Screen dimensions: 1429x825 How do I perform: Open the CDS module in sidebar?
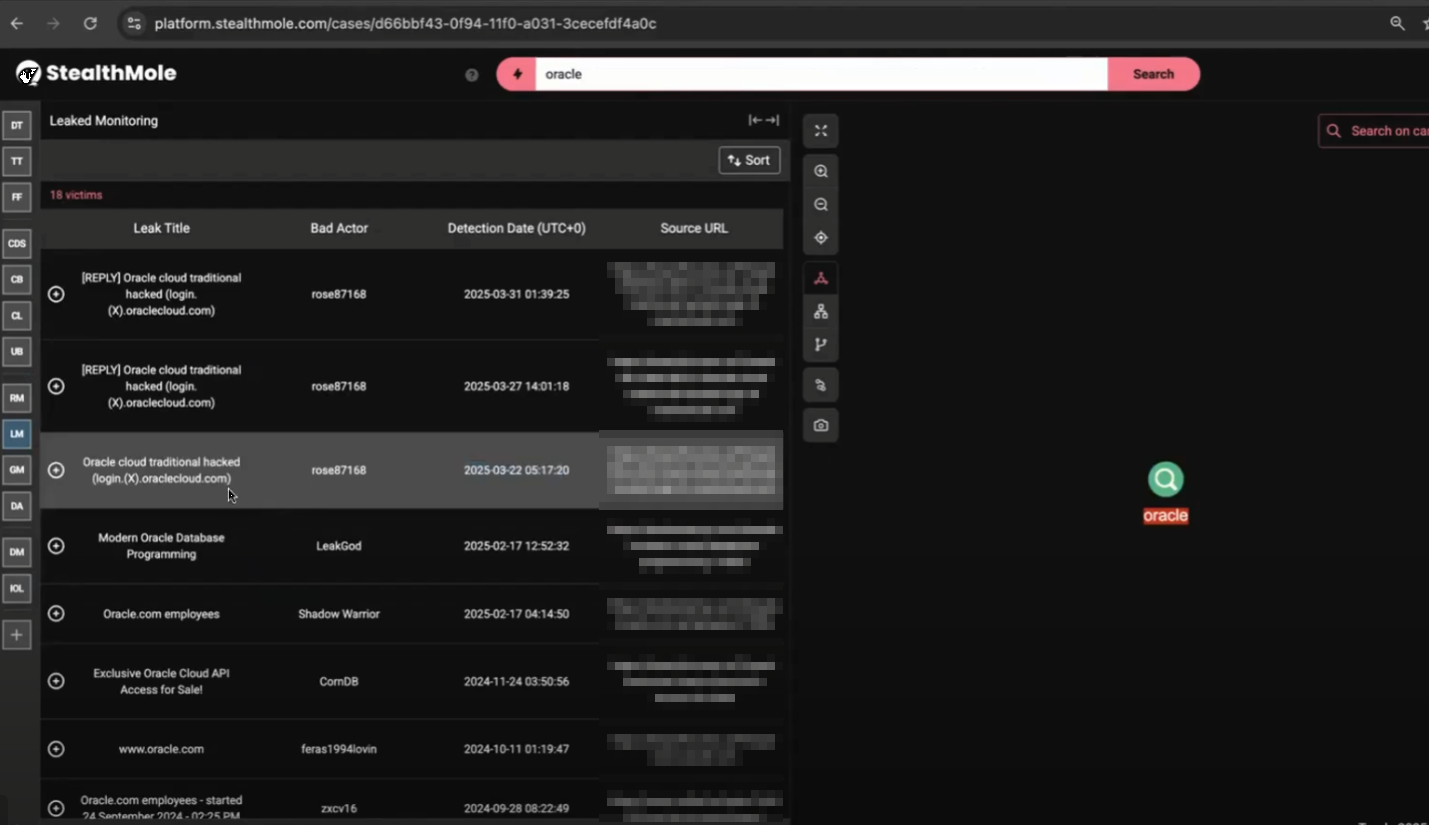pos(17,243)
